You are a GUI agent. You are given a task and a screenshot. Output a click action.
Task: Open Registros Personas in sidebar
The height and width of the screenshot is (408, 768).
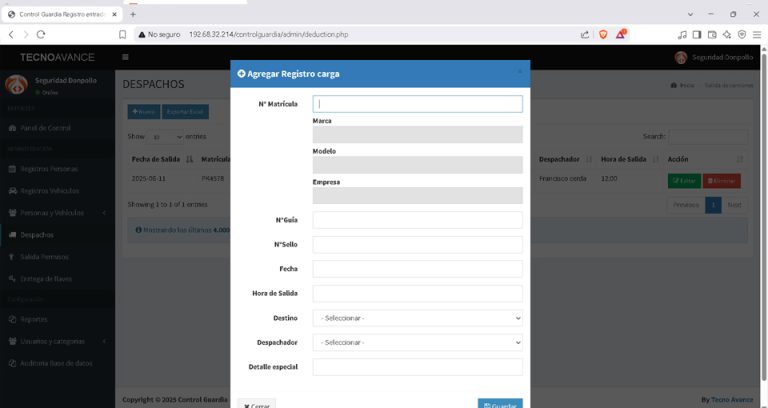[57, 168]
